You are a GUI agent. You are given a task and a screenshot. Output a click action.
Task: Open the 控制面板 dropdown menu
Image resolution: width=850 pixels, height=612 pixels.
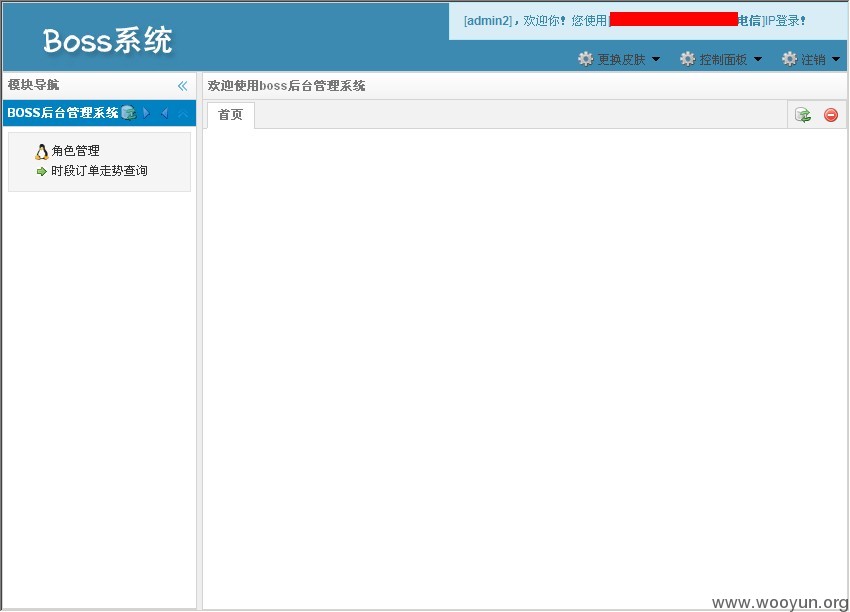[721, 59]
